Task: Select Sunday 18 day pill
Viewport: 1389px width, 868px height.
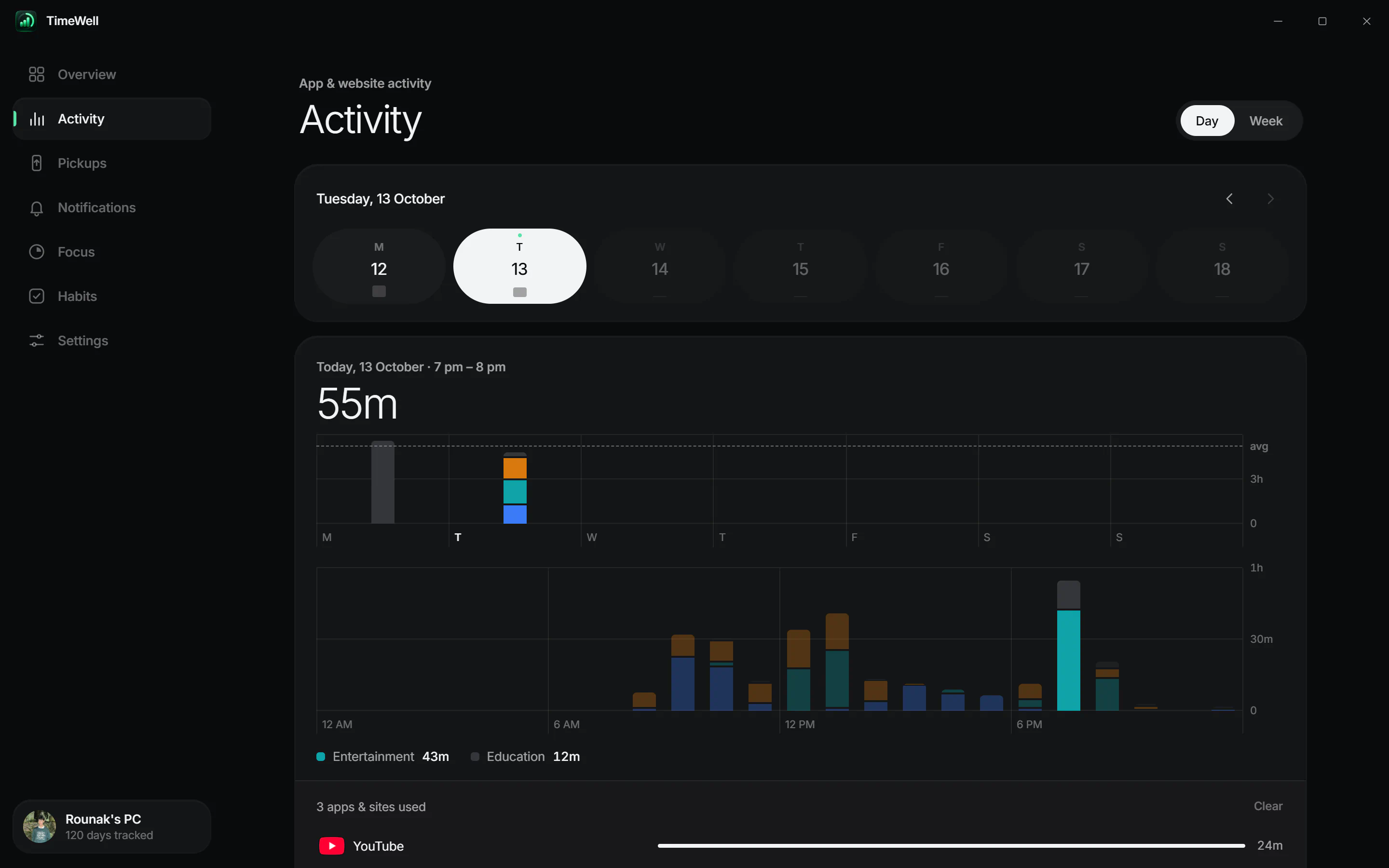Action: (1223, 266)
